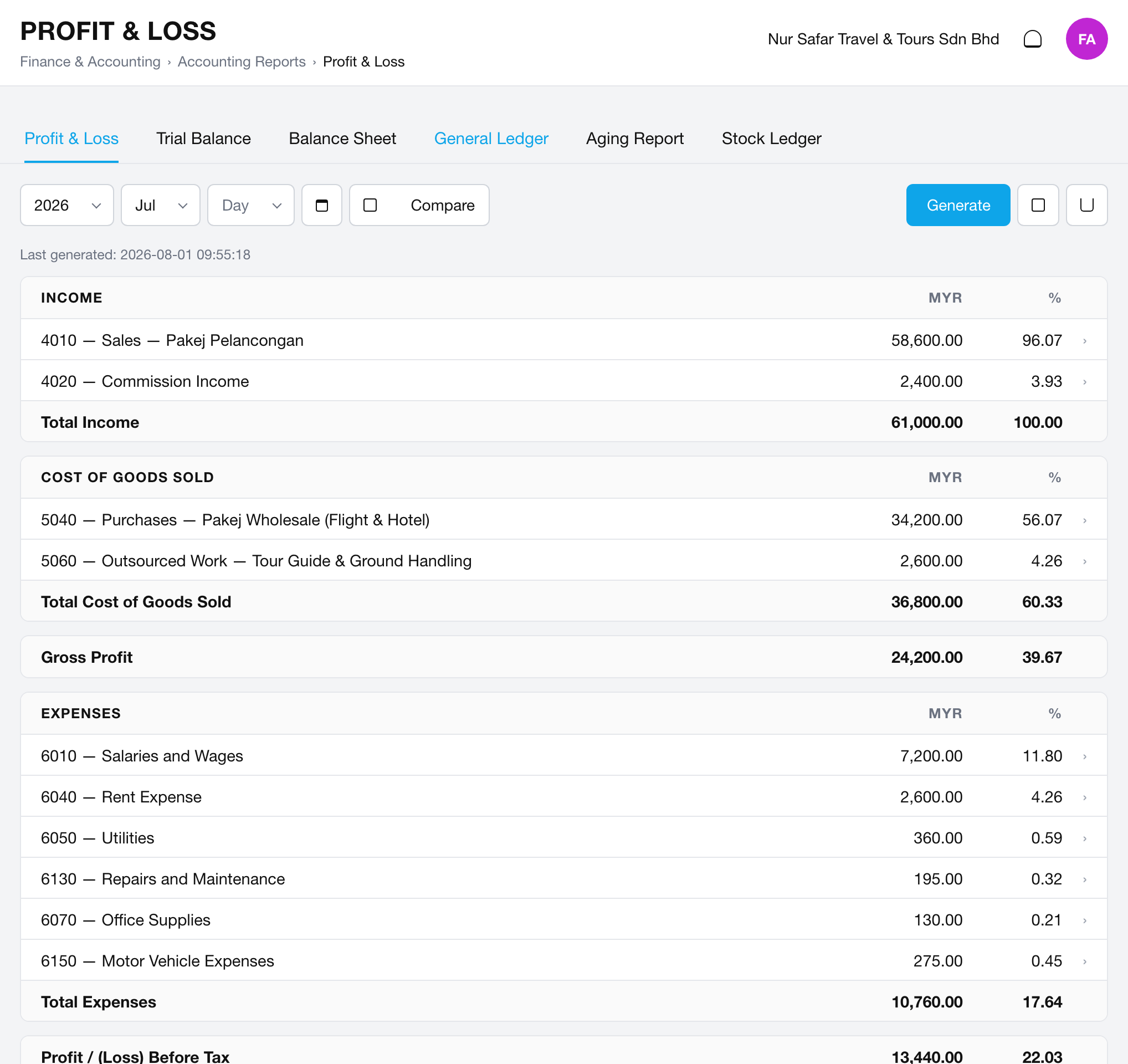Expand the 6040 Rent Expense row chevron
Image resolution: width=1128 pixels, height=1064 pixels.
tap(1084, 797)
